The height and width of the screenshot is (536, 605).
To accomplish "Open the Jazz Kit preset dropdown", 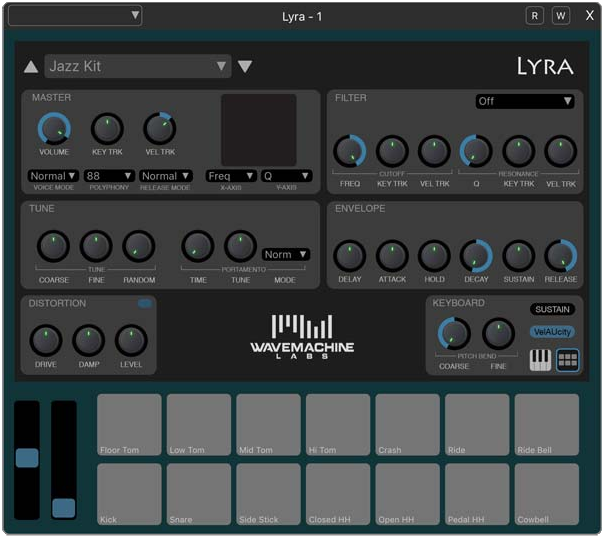I will 138,66.
